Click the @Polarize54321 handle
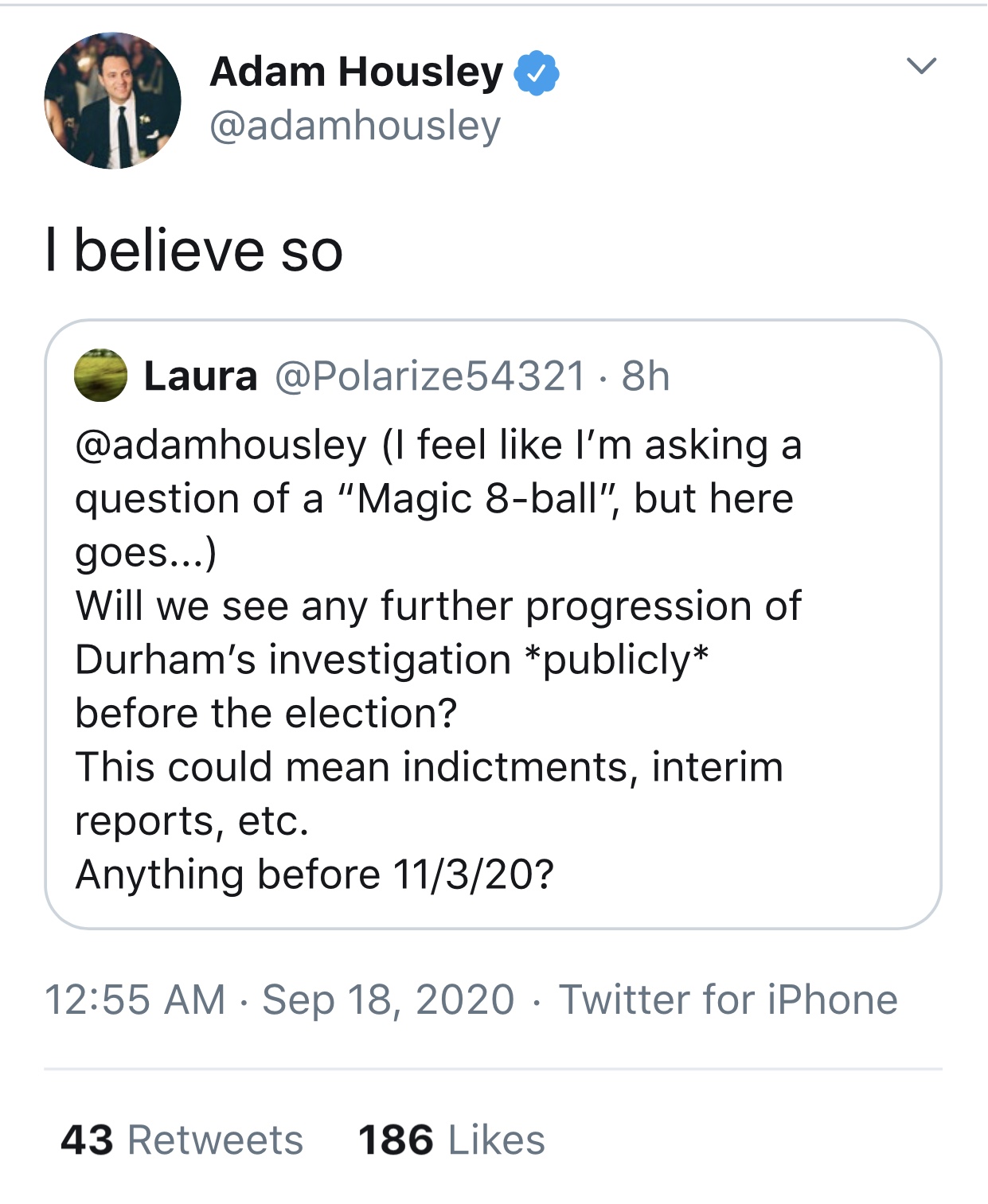Screen dimensions: 988x1204 [x=430, y=376]
